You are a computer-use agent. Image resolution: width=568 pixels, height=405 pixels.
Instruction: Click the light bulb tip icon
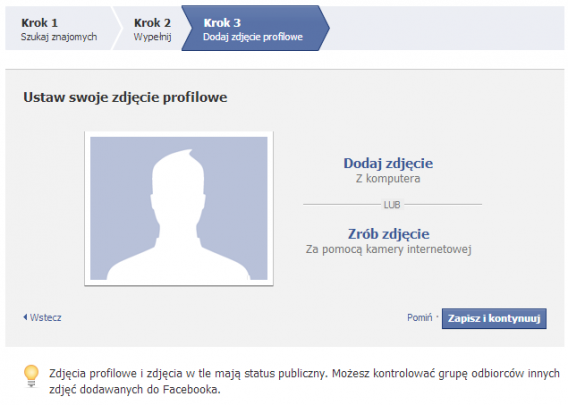[31, 376]
